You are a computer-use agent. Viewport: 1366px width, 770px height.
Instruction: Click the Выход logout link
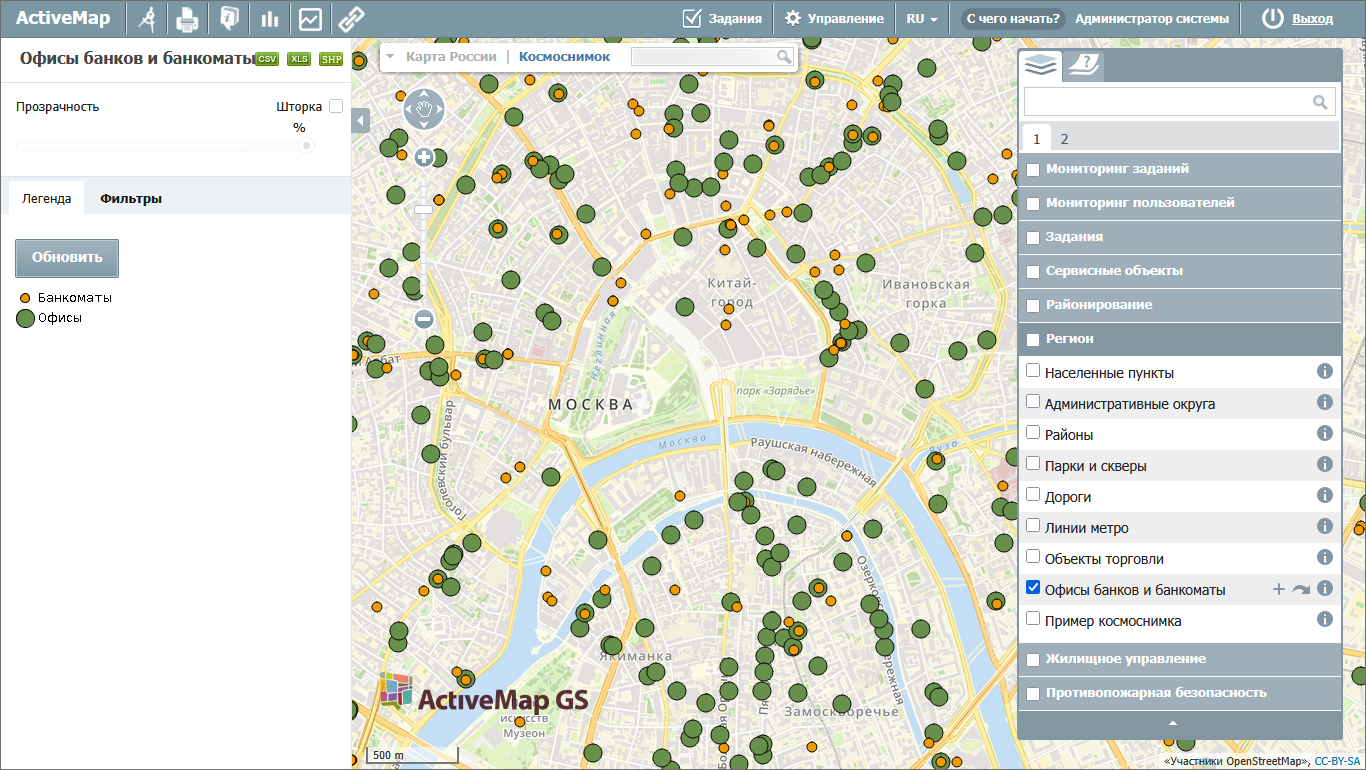pyautogui.click(x=1312, y=18)
